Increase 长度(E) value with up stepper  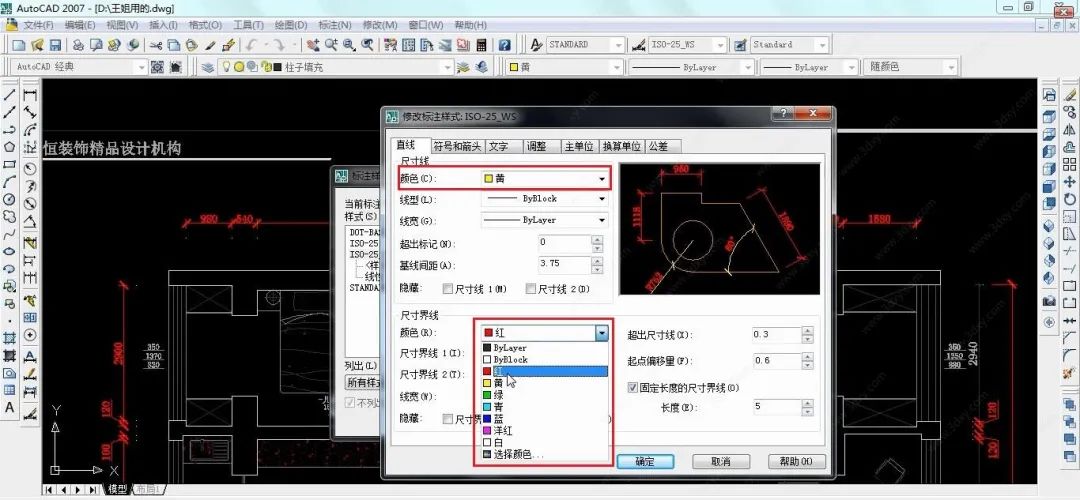pyautogui.click(x=807, y=403)
